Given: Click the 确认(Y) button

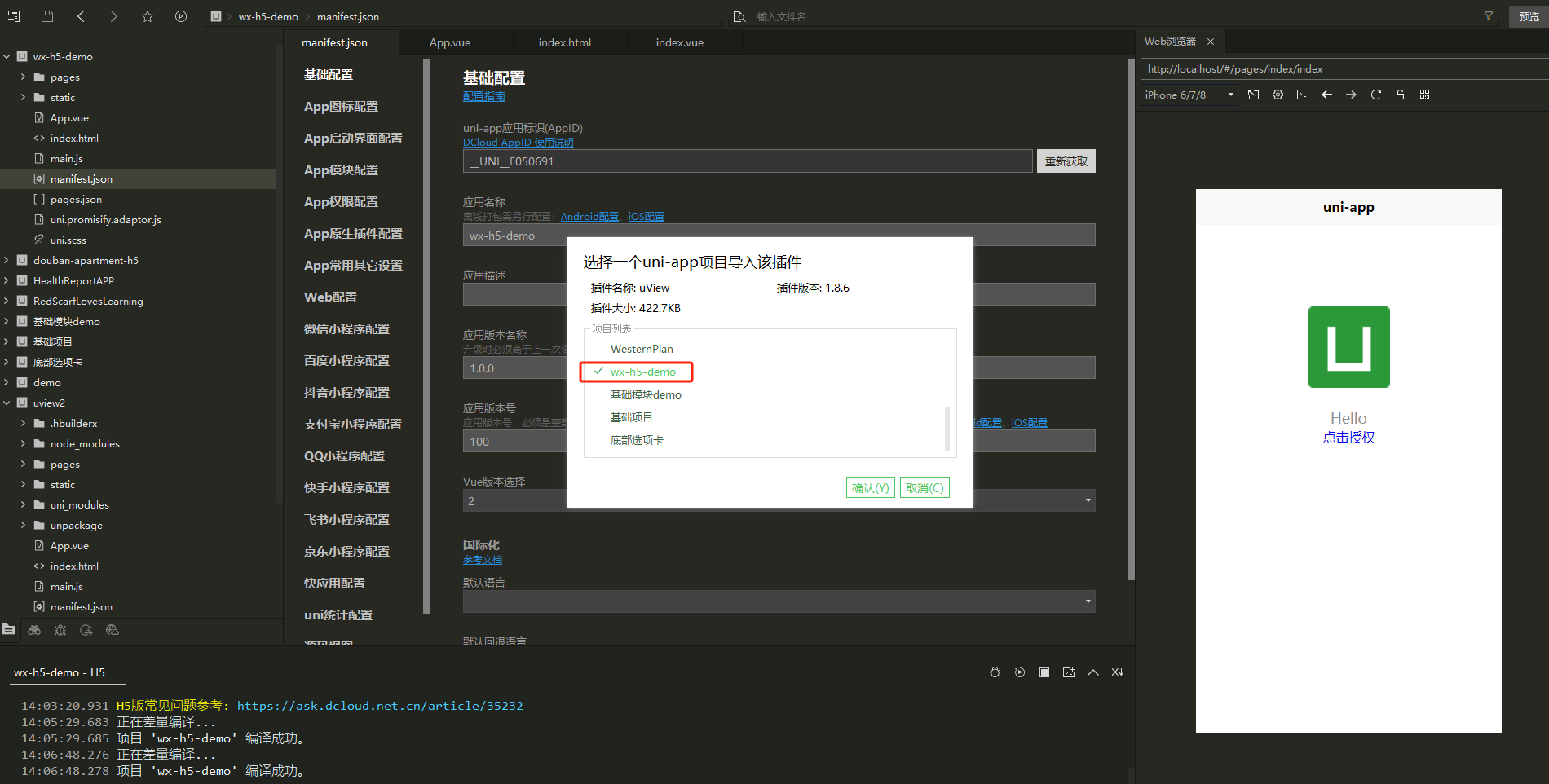Looking at the screenshot, I should (871, 487).
